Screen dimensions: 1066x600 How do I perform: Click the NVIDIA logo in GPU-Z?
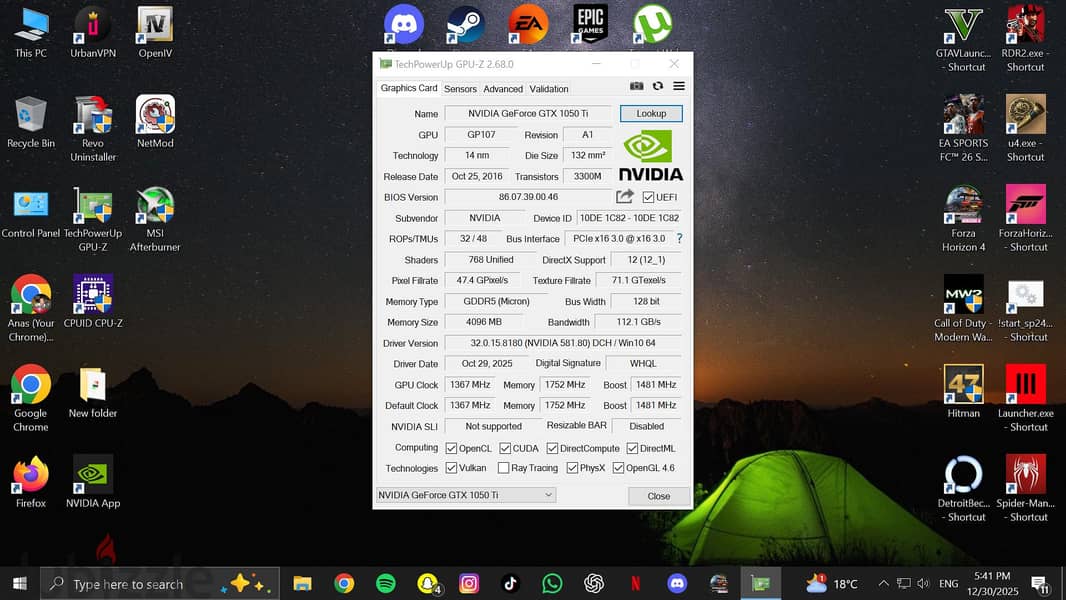coord(651,156)
